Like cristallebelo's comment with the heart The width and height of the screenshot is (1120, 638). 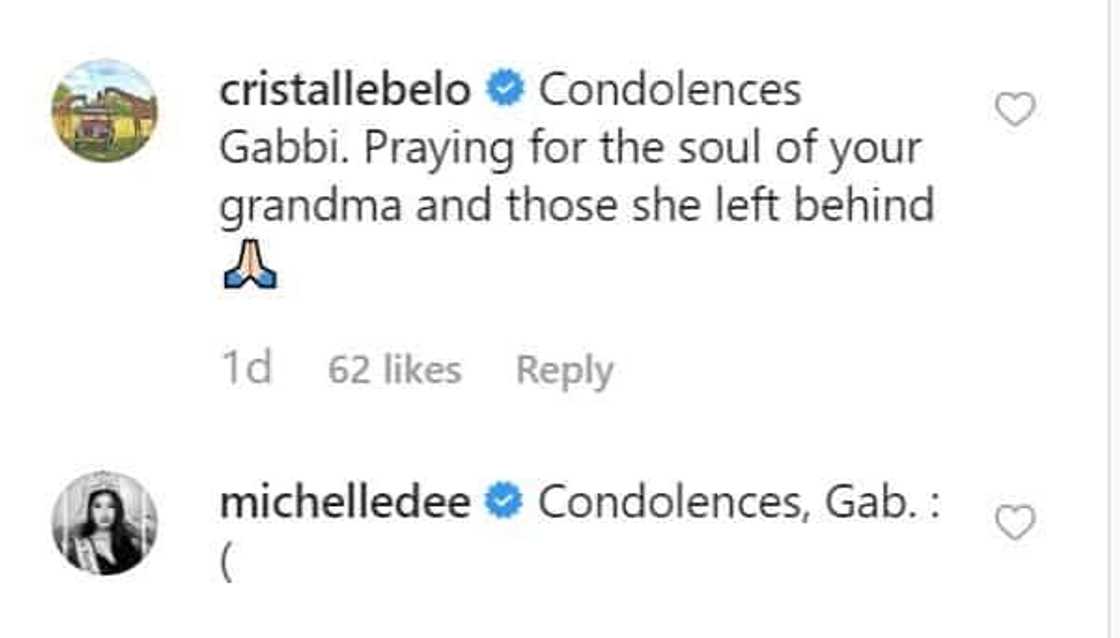point(1015,109)
